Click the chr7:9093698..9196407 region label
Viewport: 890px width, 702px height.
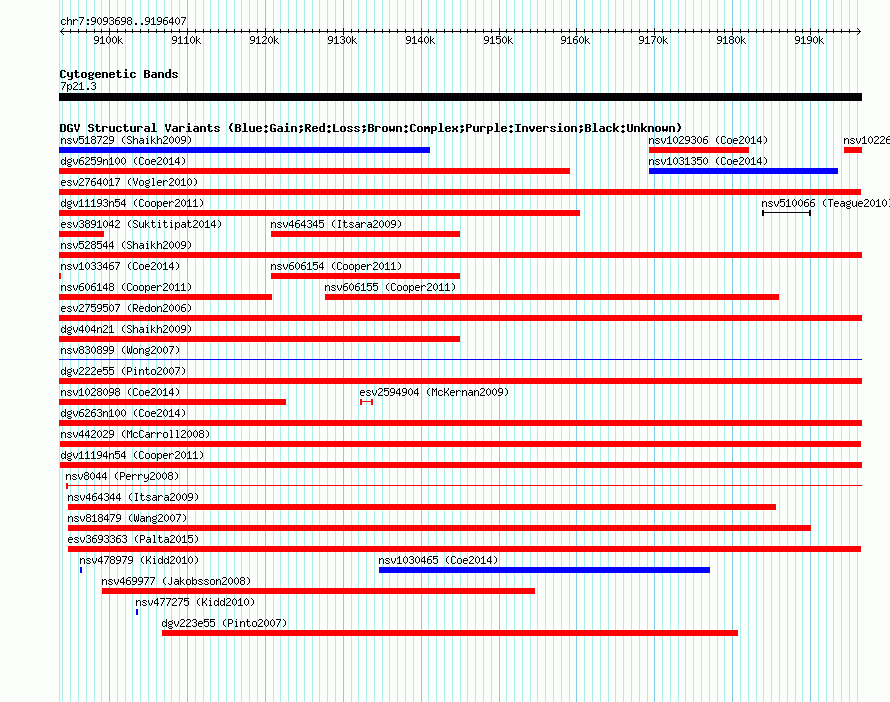123,21
